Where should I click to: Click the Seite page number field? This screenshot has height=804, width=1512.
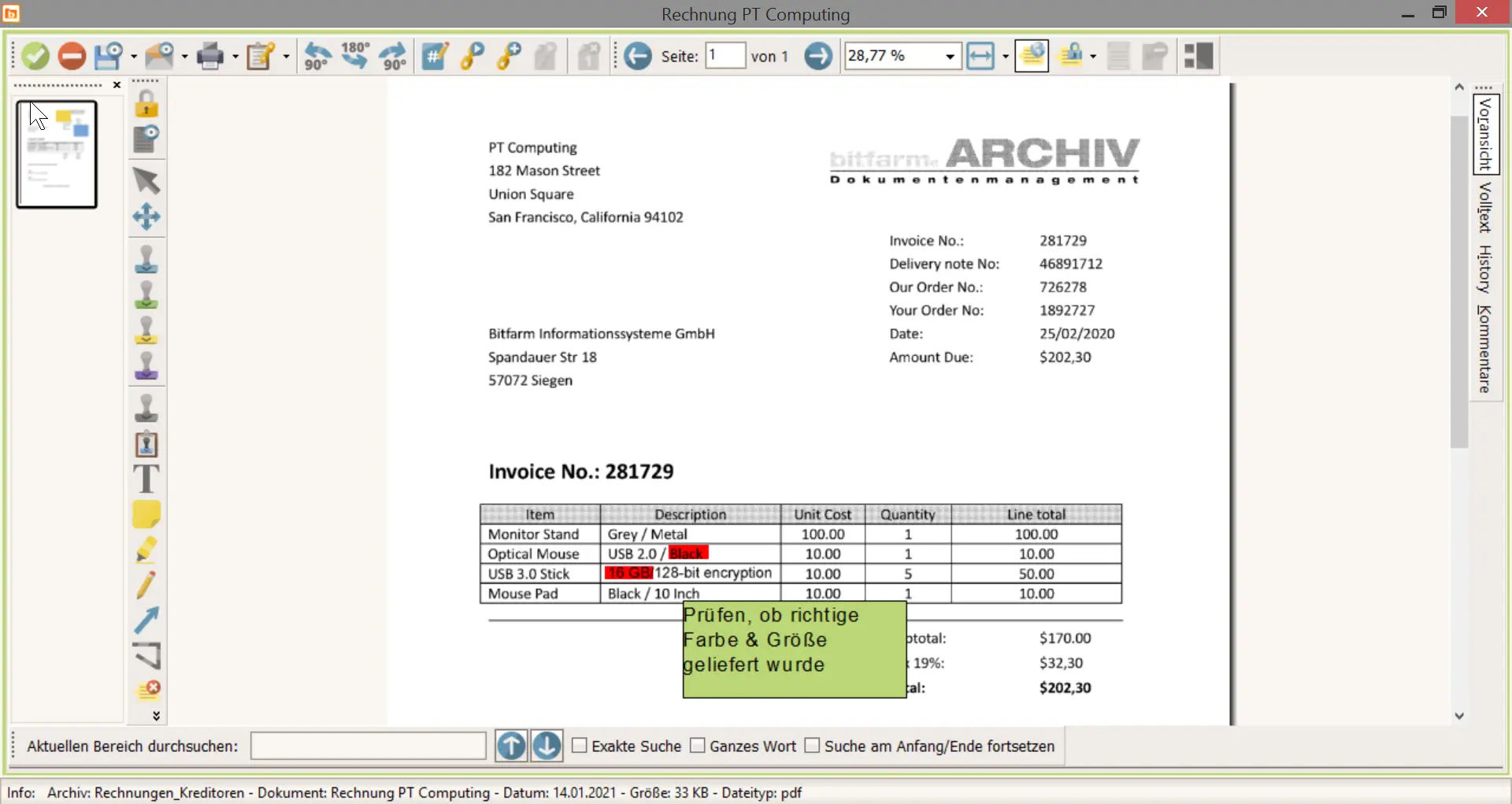tap(724, 56)
